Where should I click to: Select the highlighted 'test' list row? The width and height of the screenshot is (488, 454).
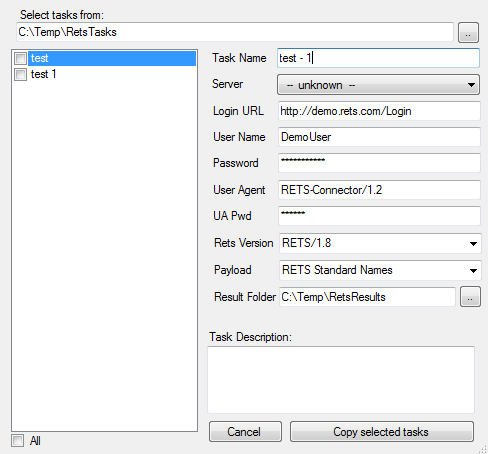[112, 58]
